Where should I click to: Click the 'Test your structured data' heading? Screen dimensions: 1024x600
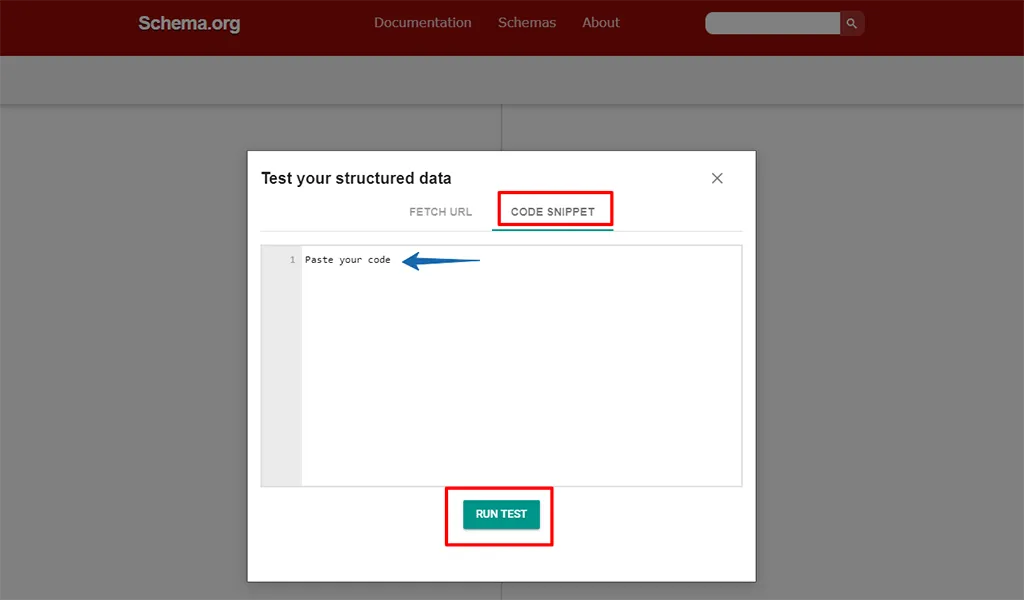(x=356, y=178)
